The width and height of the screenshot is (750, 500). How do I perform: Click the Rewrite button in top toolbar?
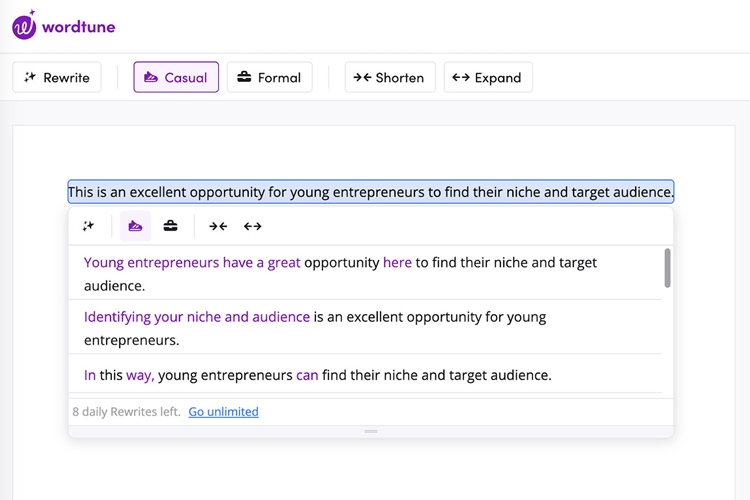57,78
